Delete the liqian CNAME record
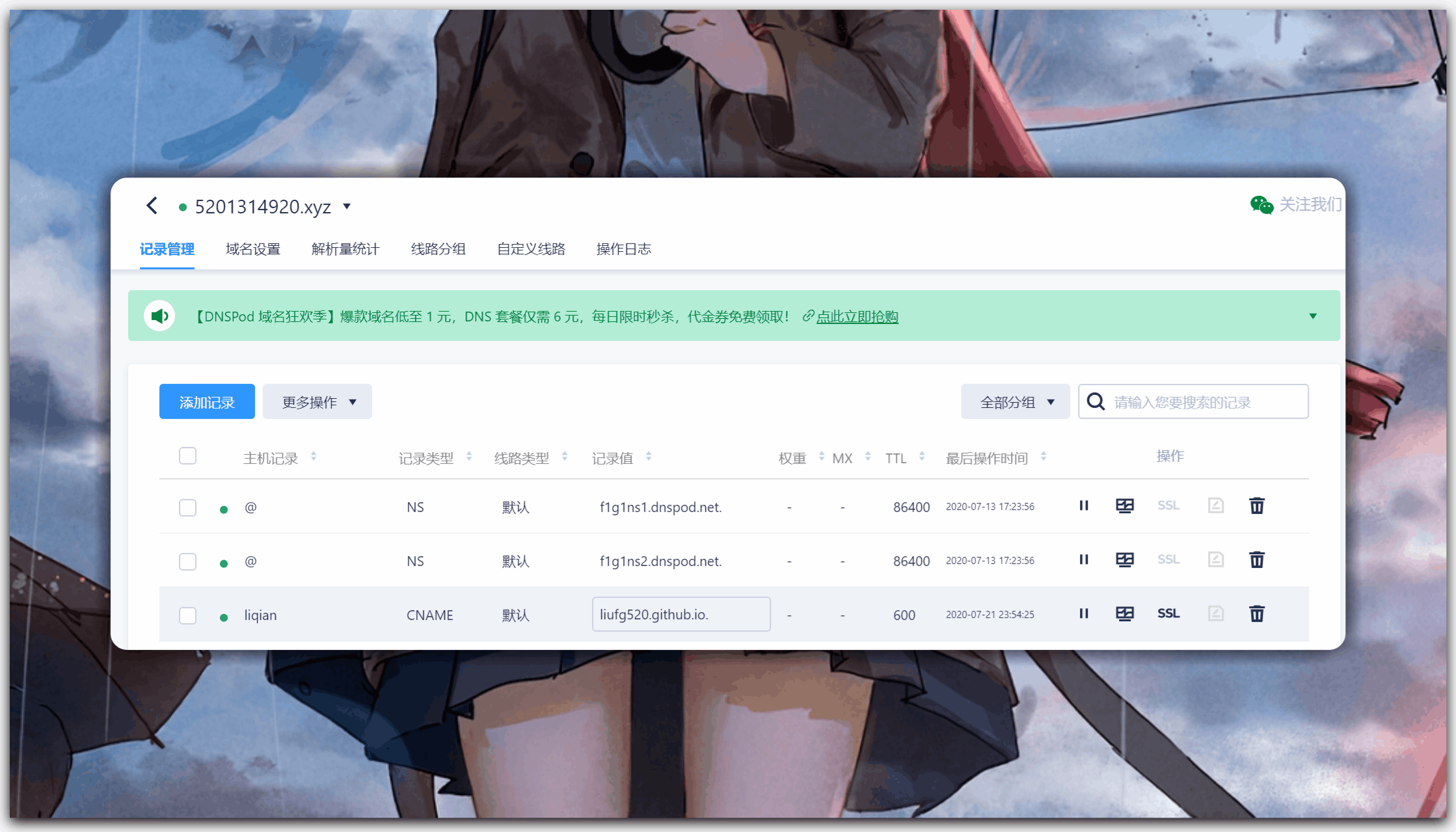The height and width of the screenshot is (832, 1456). [1257, 613]
